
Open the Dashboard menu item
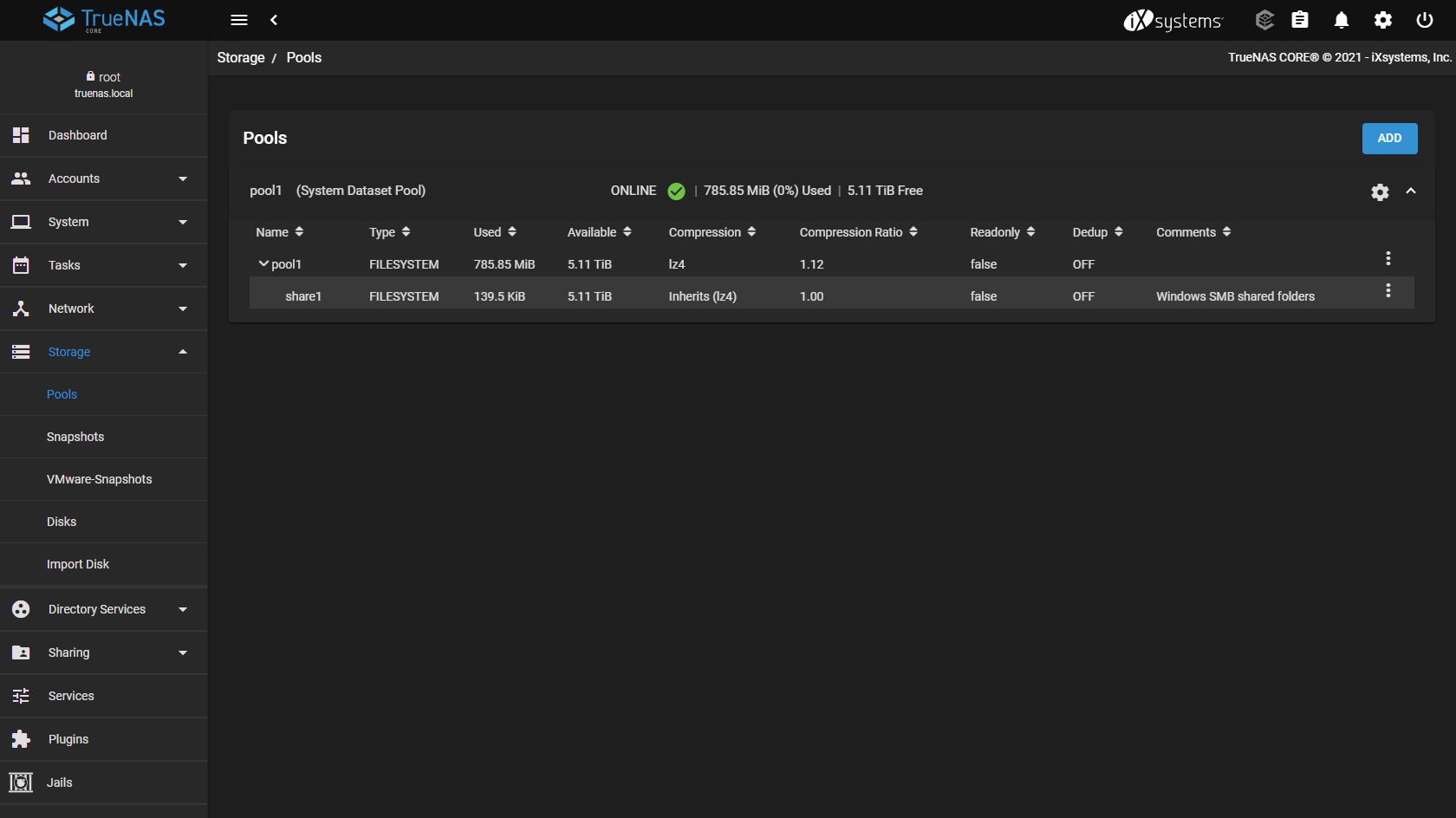pos(104,135)
